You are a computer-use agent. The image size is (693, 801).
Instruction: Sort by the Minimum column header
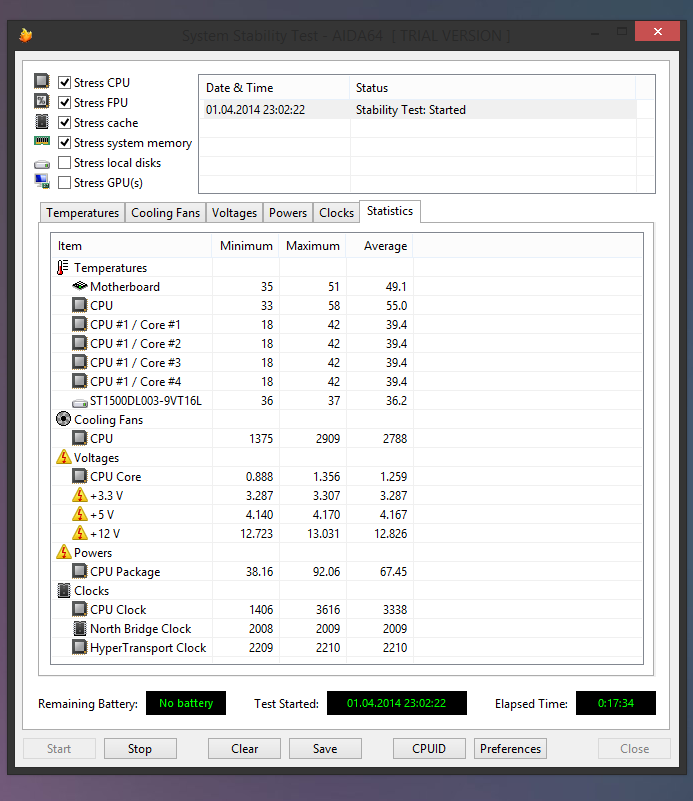pos(246,246)
